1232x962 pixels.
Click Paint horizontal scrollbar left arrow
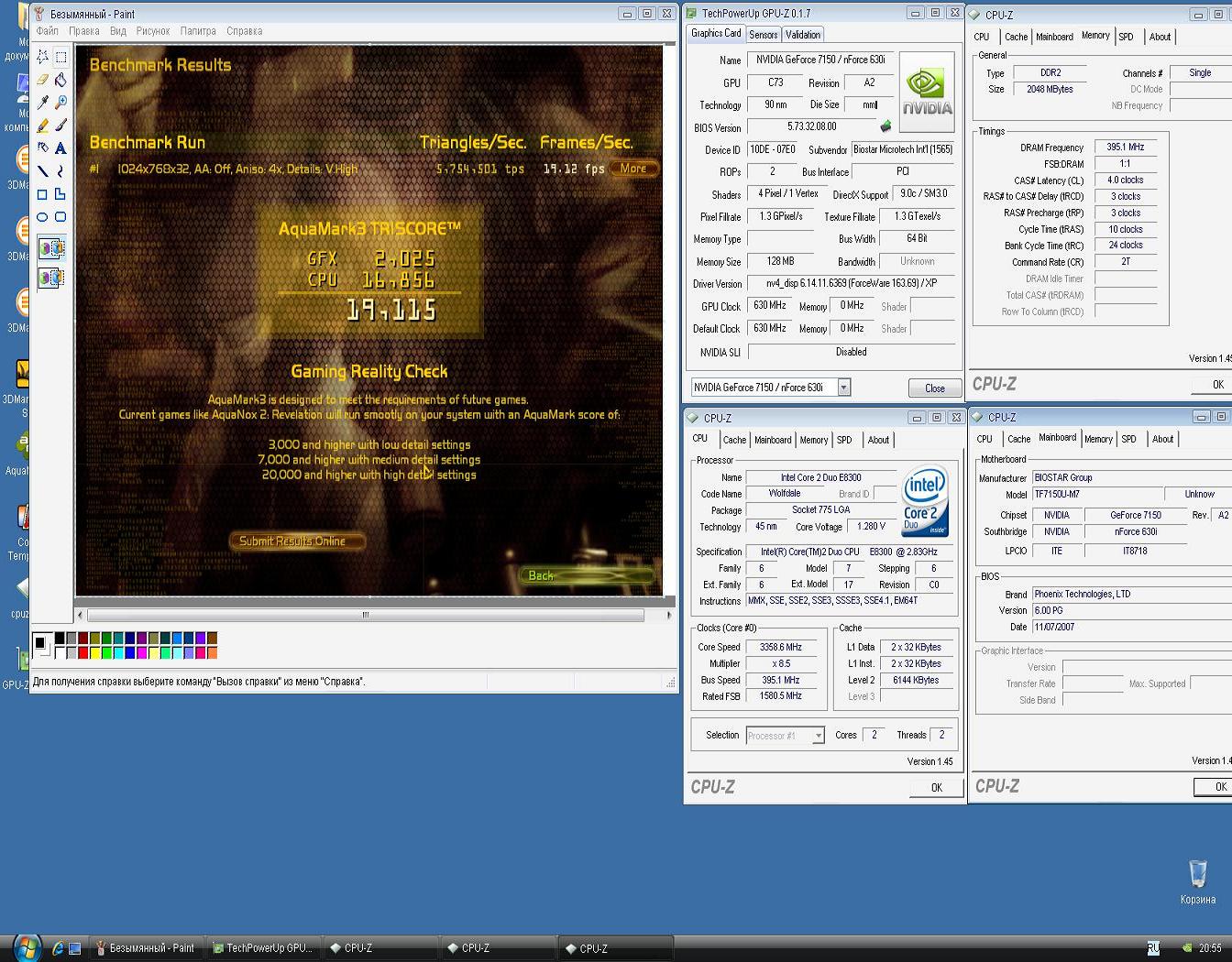(x=81, y=615)
